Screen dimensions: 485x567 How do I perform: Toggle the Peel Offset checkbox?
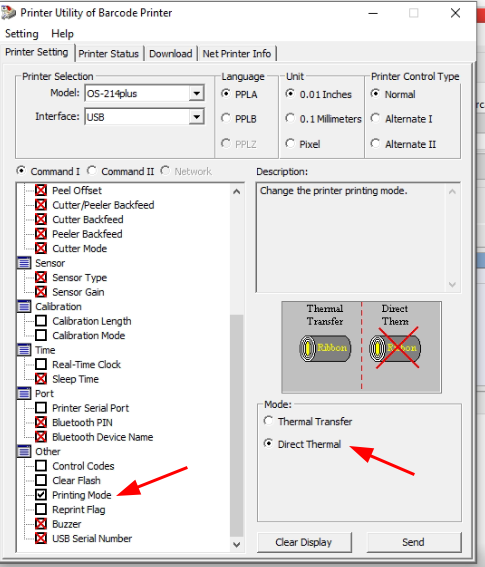(41, 191)
